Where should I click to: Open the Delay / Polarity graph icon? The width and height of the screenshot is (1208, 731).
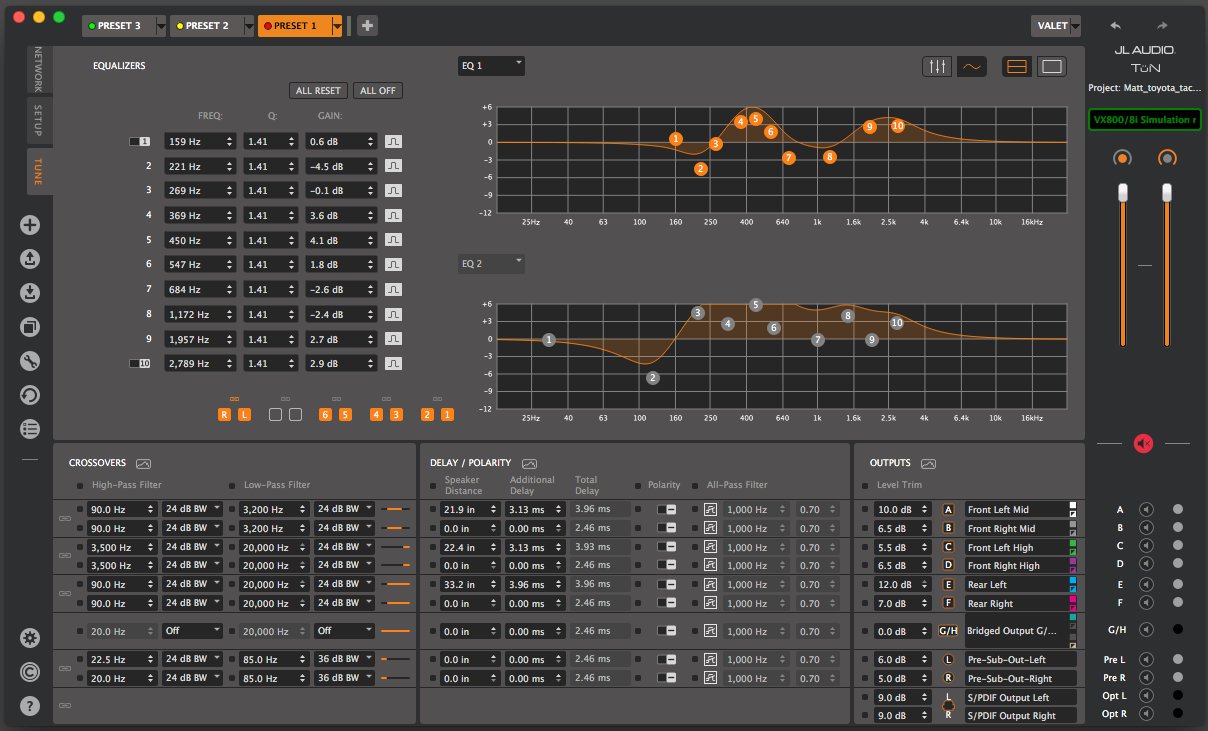pos(529,464)
